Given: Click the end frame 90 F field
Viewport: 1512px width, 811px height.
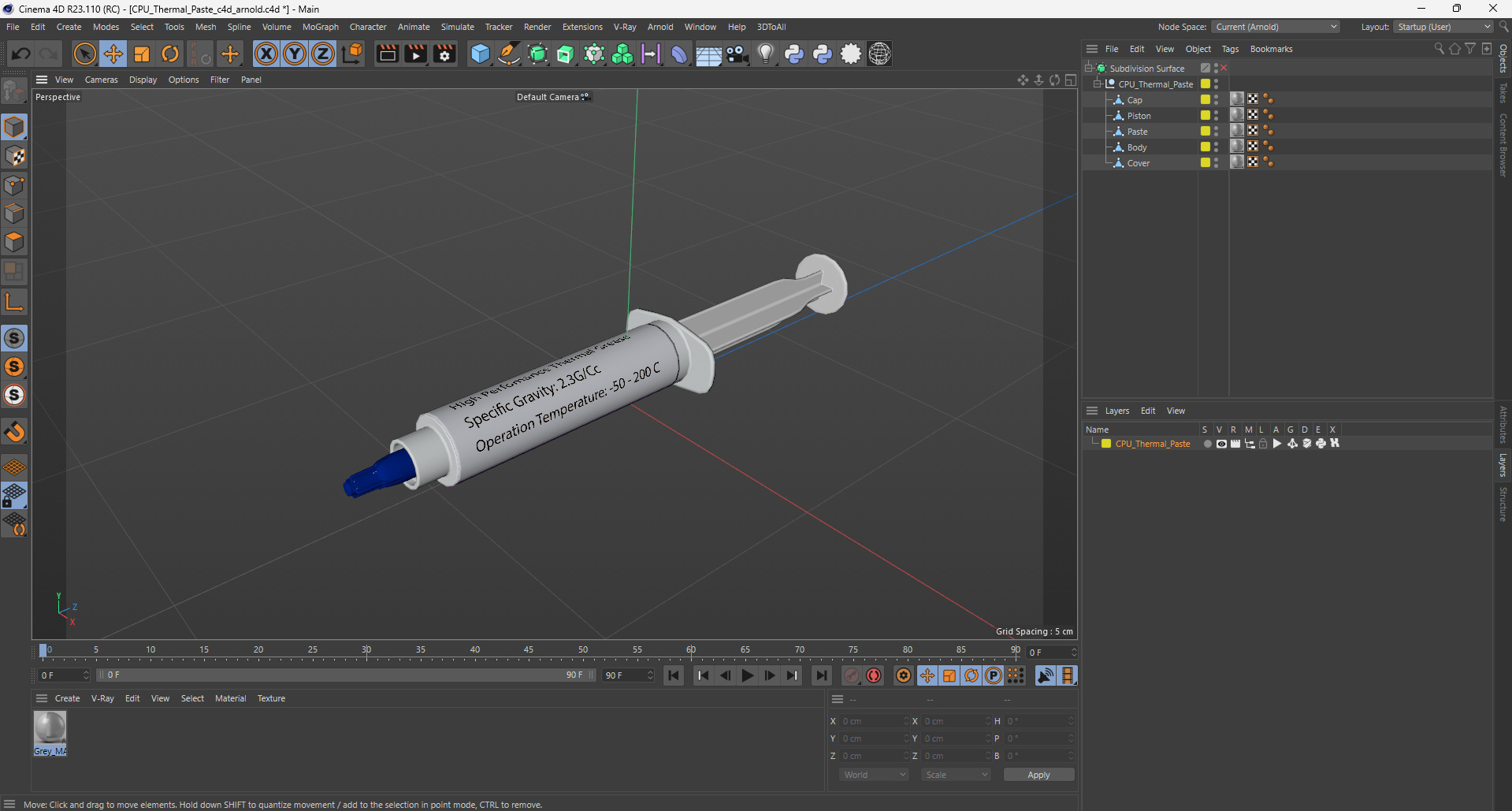Looking at the screenshot, I should (x=628, y=675).
